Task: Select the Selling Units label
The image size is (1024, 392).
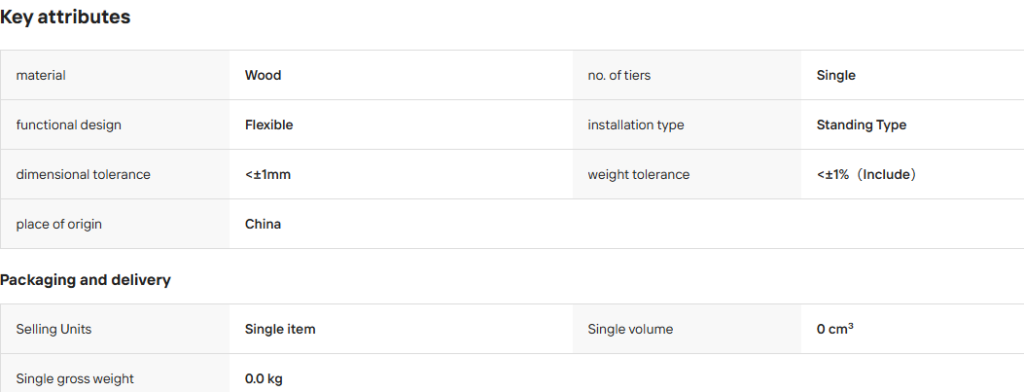Action: [54, 329]
